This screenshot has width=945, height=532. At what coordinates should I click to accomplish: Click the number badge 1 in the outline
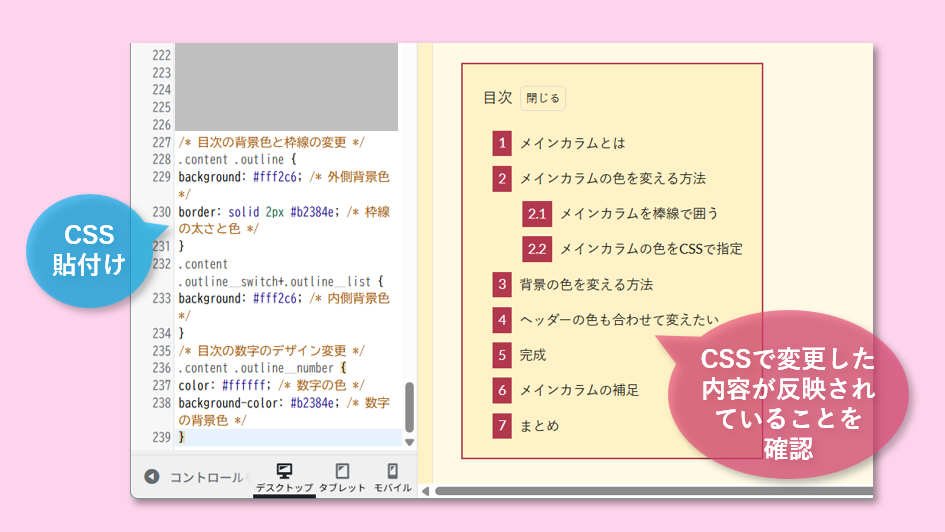[x=501, y=143]
